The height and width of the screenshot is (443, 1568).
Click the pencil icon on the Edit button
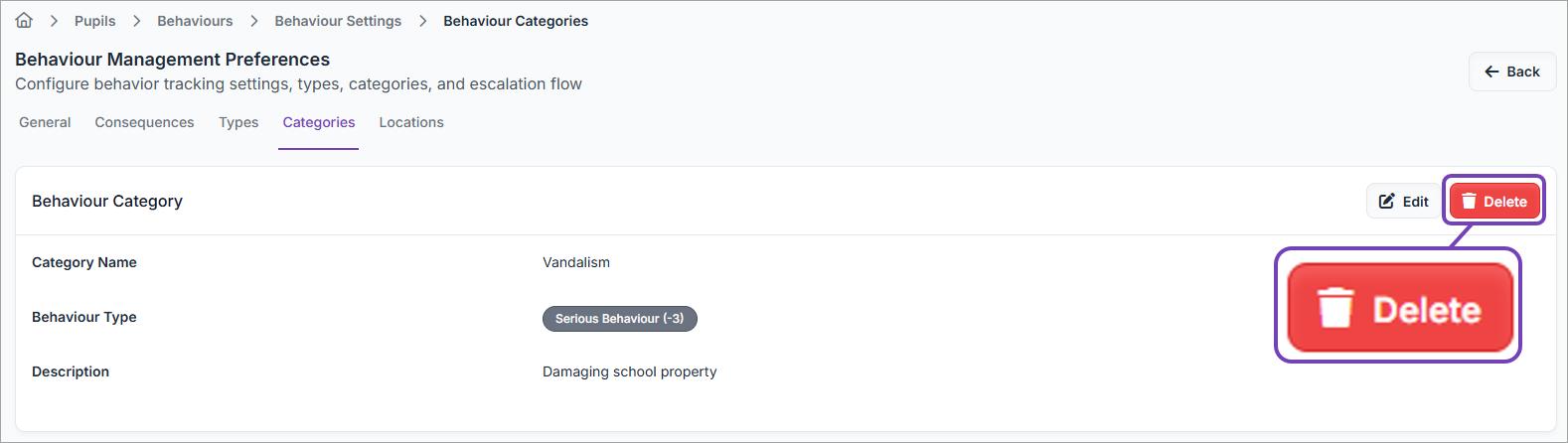coord(1386,202)
